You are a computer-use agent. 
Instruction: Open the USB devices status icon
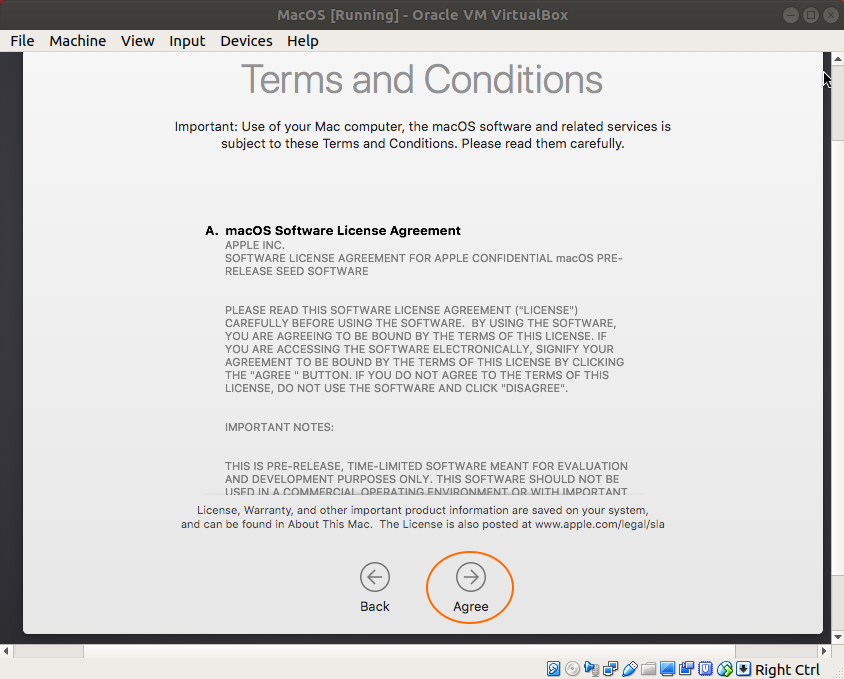[x=629, y=669]
